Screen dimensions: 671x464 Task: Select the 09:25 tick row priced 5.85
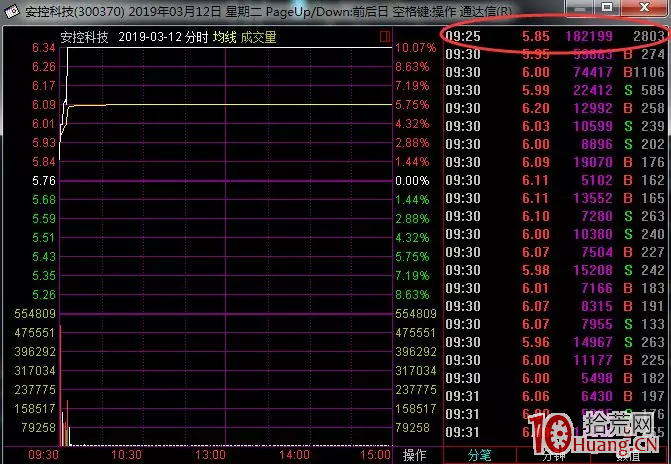click(555, 36)
